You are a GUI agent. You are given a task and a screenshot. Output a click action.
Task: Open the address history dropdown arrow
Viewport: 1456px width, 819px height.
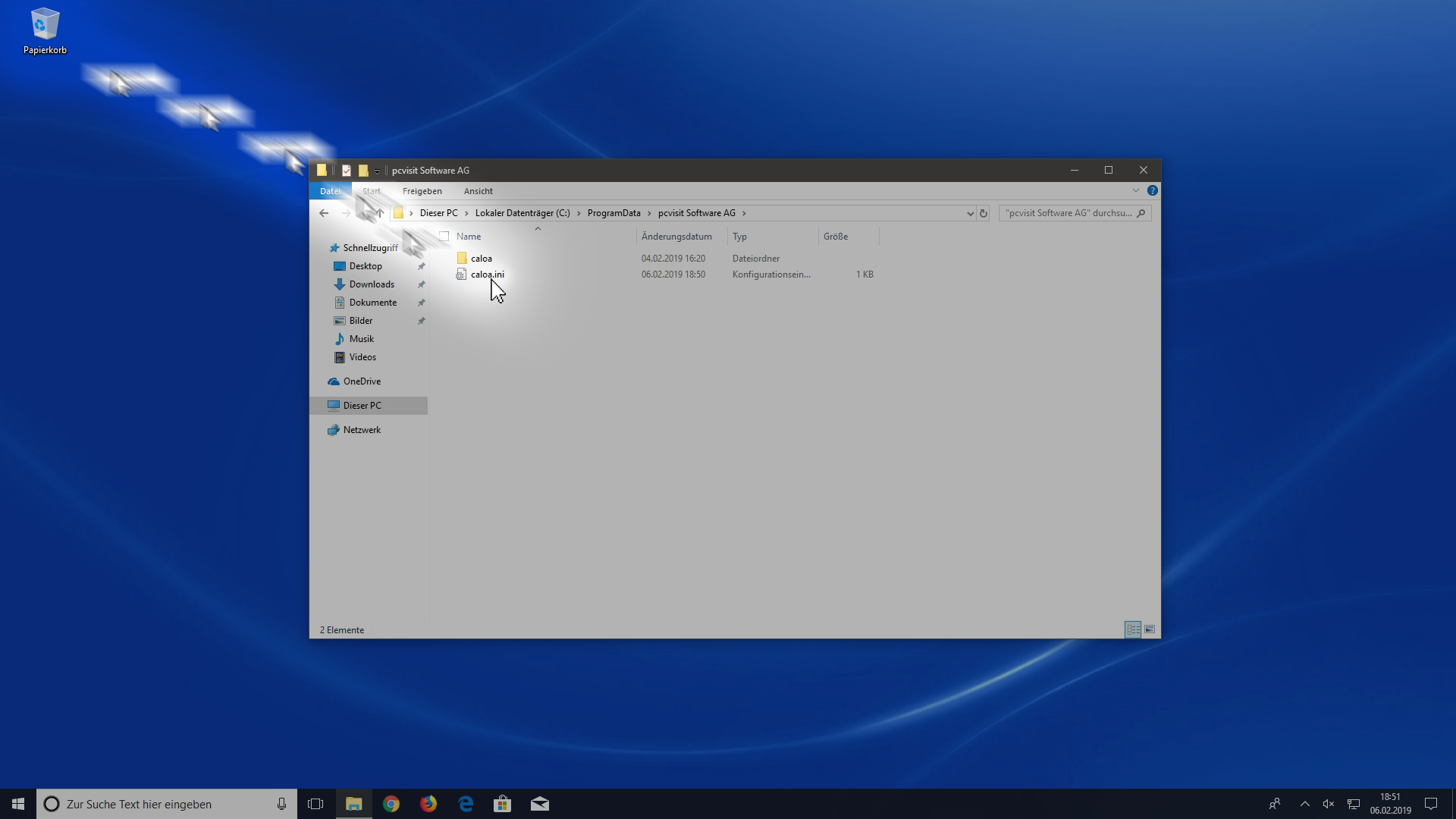[x=970, y=213]
